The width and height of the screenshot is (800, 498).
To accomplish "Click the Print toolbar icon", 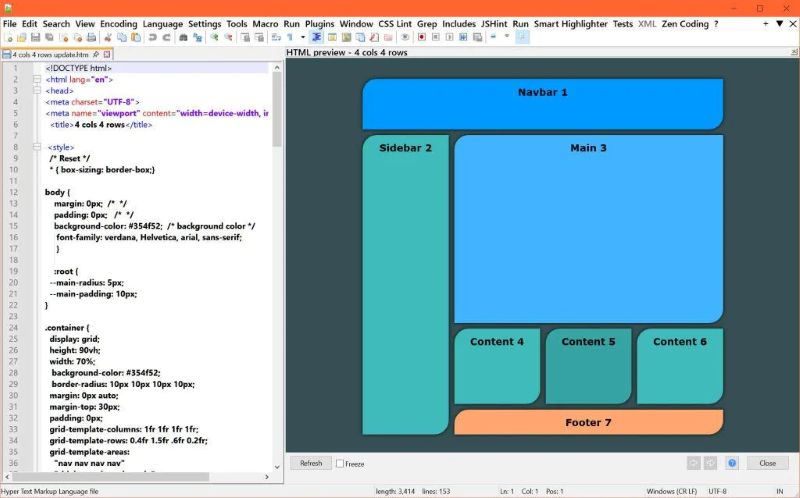I will [91, 37].
